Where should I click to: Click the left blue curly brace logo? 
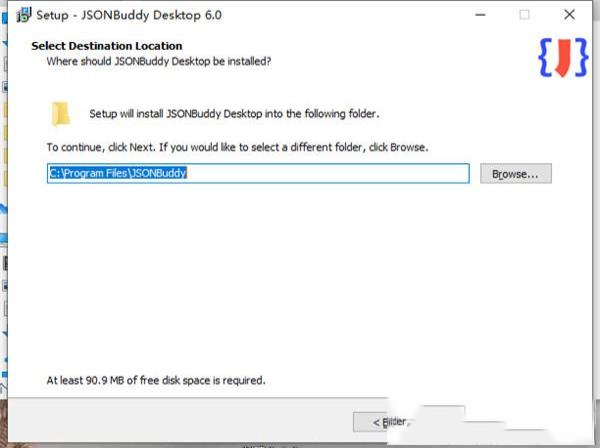pyautogui.click(x=545, y=59)
